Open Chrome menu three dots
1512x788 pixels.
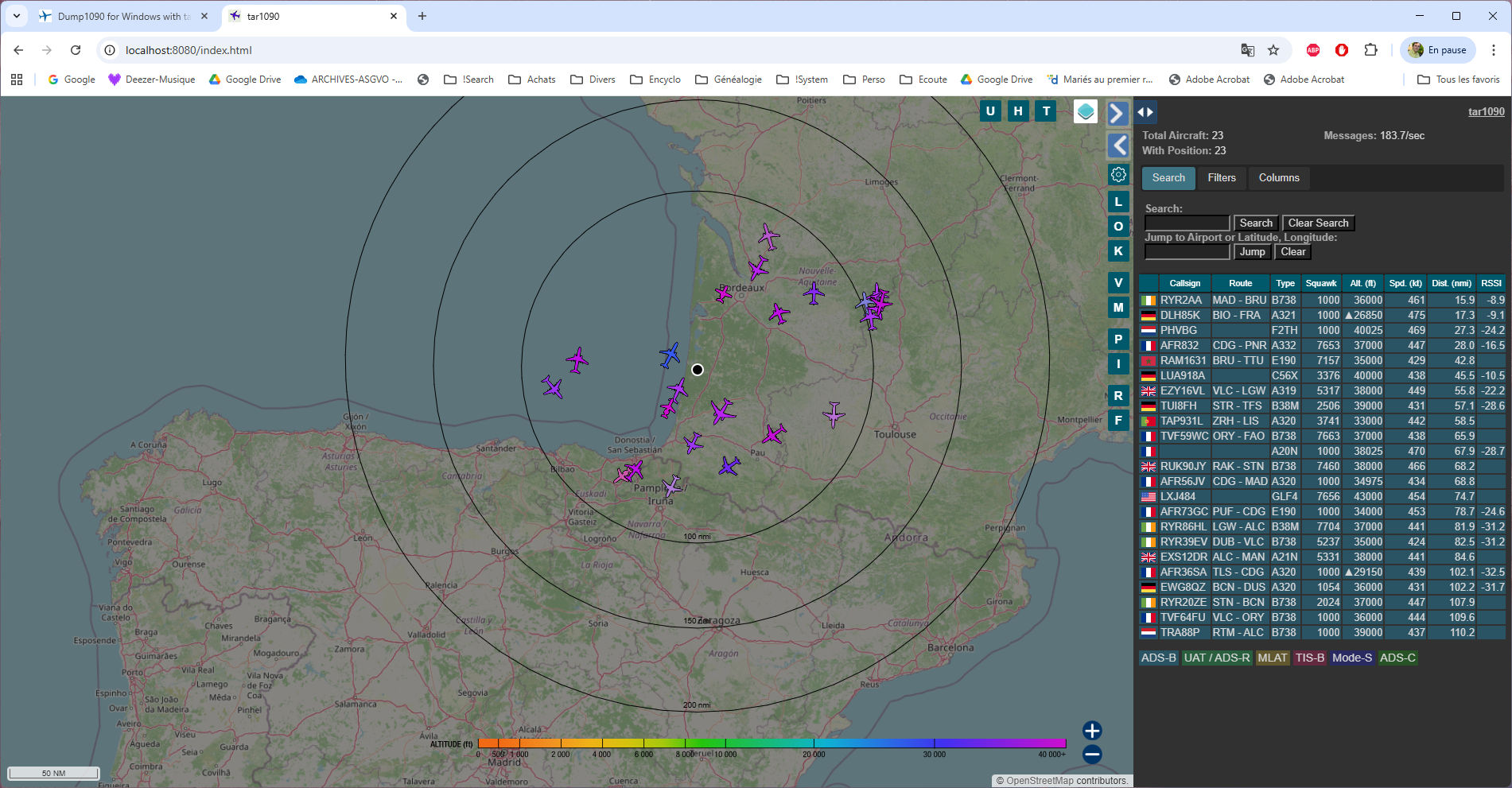(1494, 50)
